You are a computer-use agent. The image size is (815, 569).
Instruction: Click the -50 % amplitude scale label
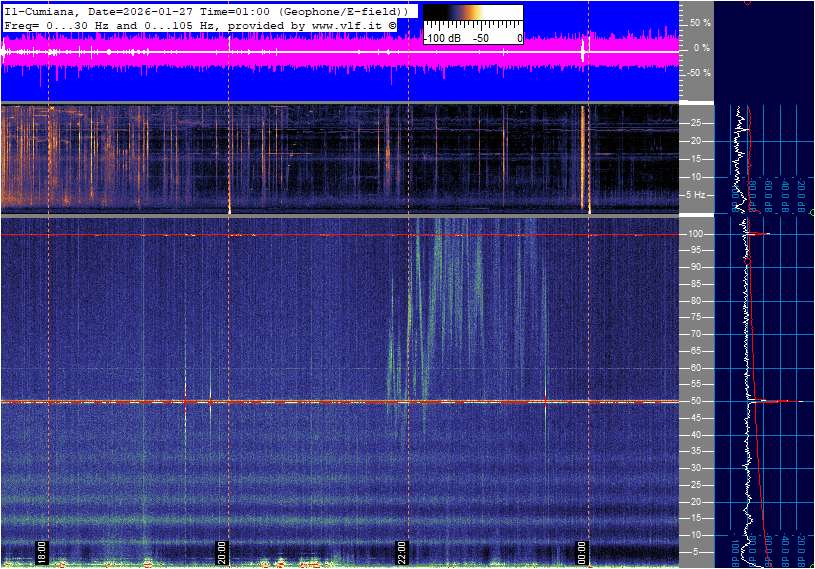click(698, 73)
